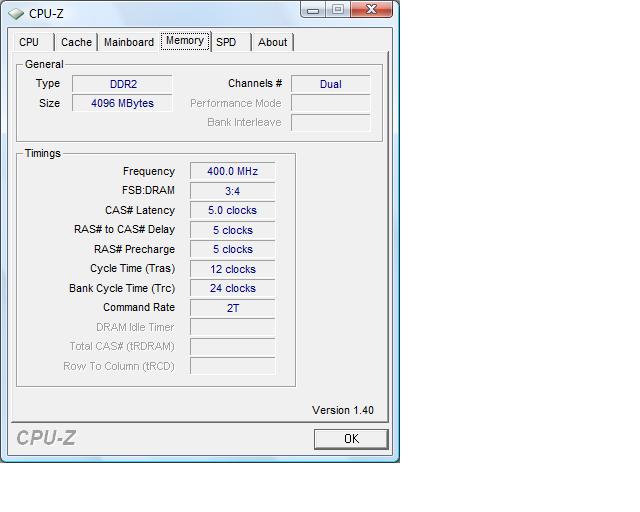The image size is (640, 512).
Task: Click the empty DRAM Idle Timer field
Action: pos(233,327)
